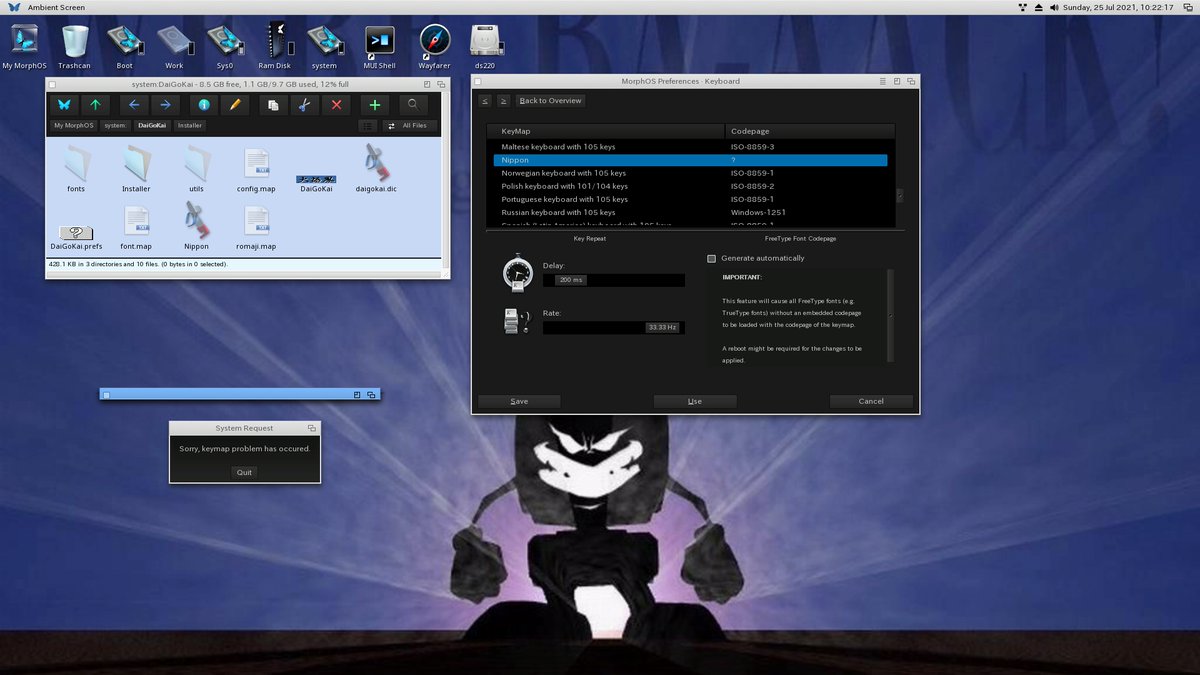The image size is (1200, 675).
Task: Click the magnifier search icon
Action: click(413, 104)
